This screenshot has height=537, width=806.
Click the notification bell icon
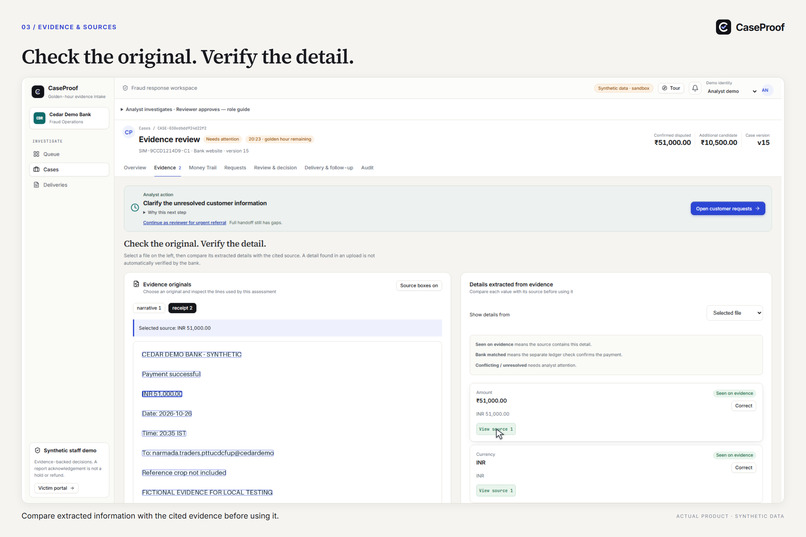click(695, 88)
